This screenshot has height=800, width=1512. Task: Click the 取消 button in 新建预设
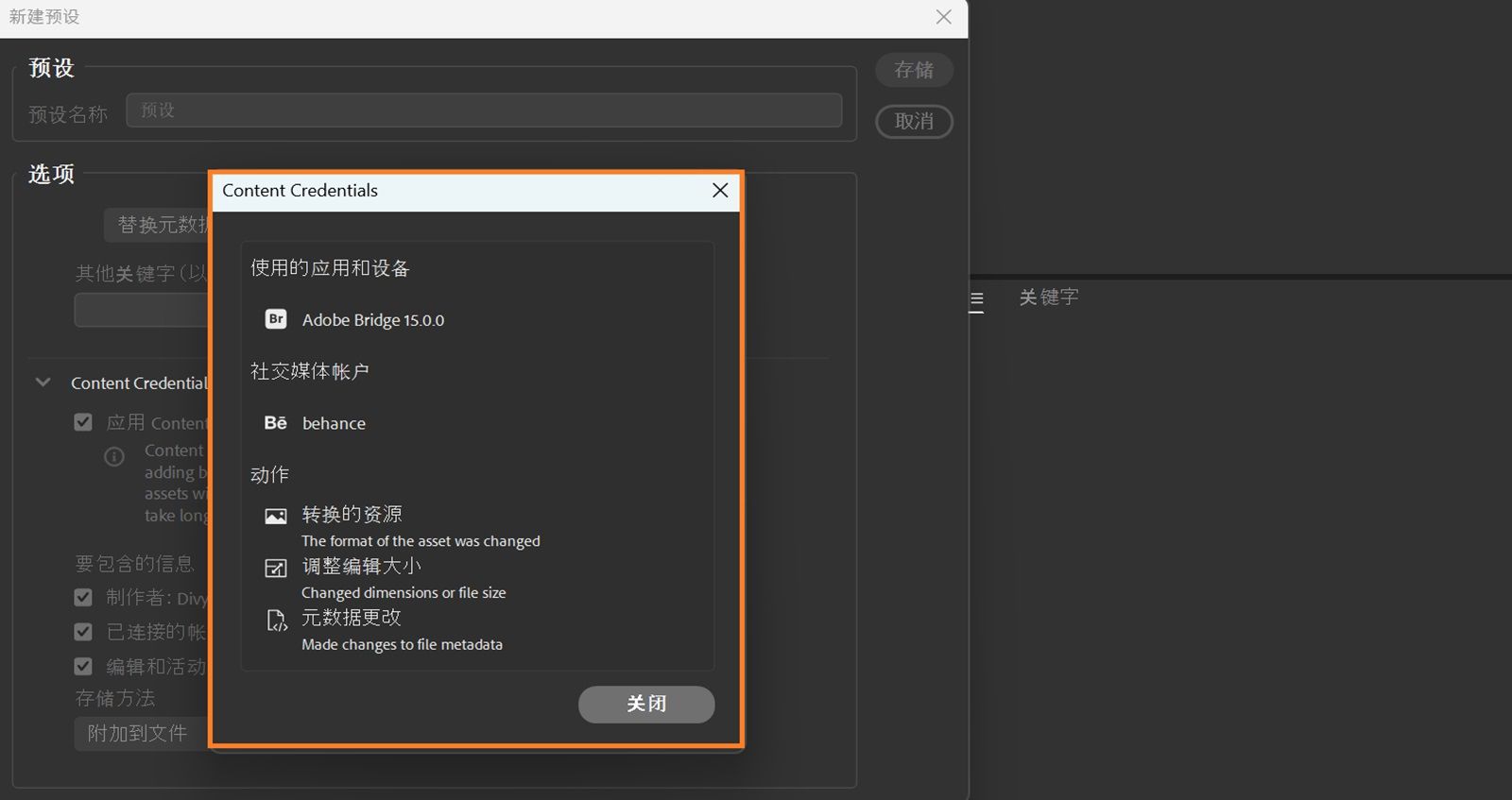(x=914, y=122)
